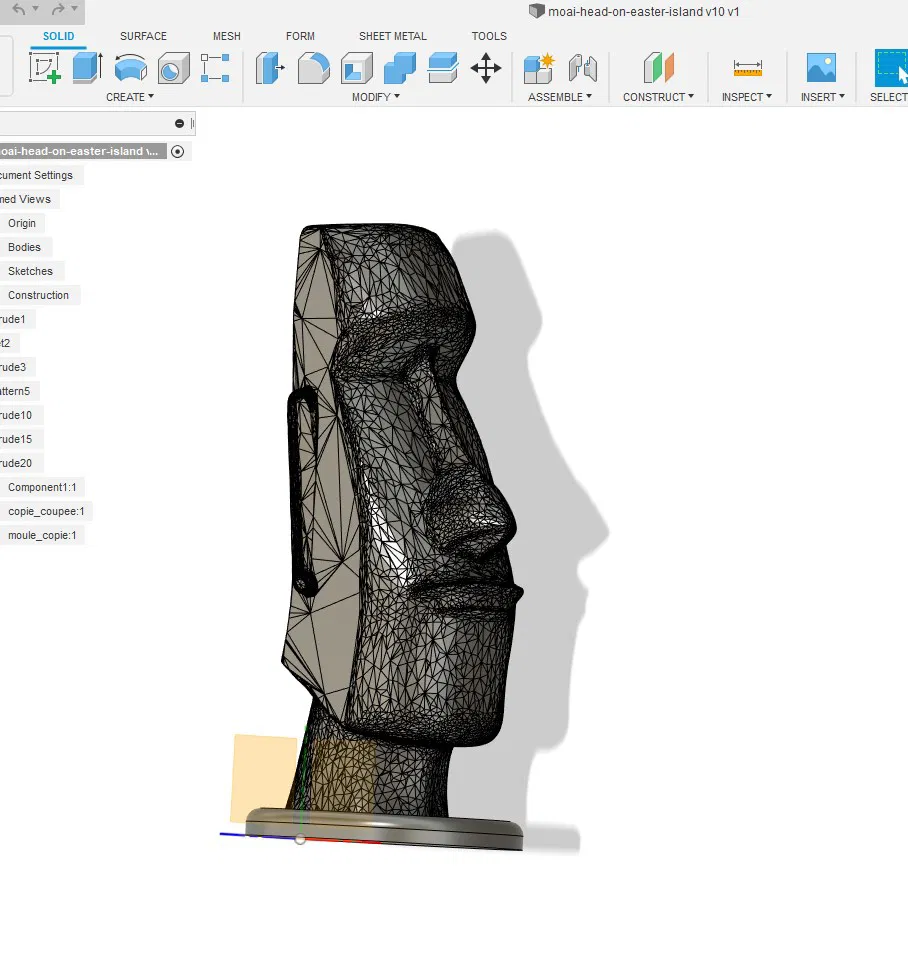Switch to the TOOLS tab
Screen dimensions: 908x953
click(489, 36)
